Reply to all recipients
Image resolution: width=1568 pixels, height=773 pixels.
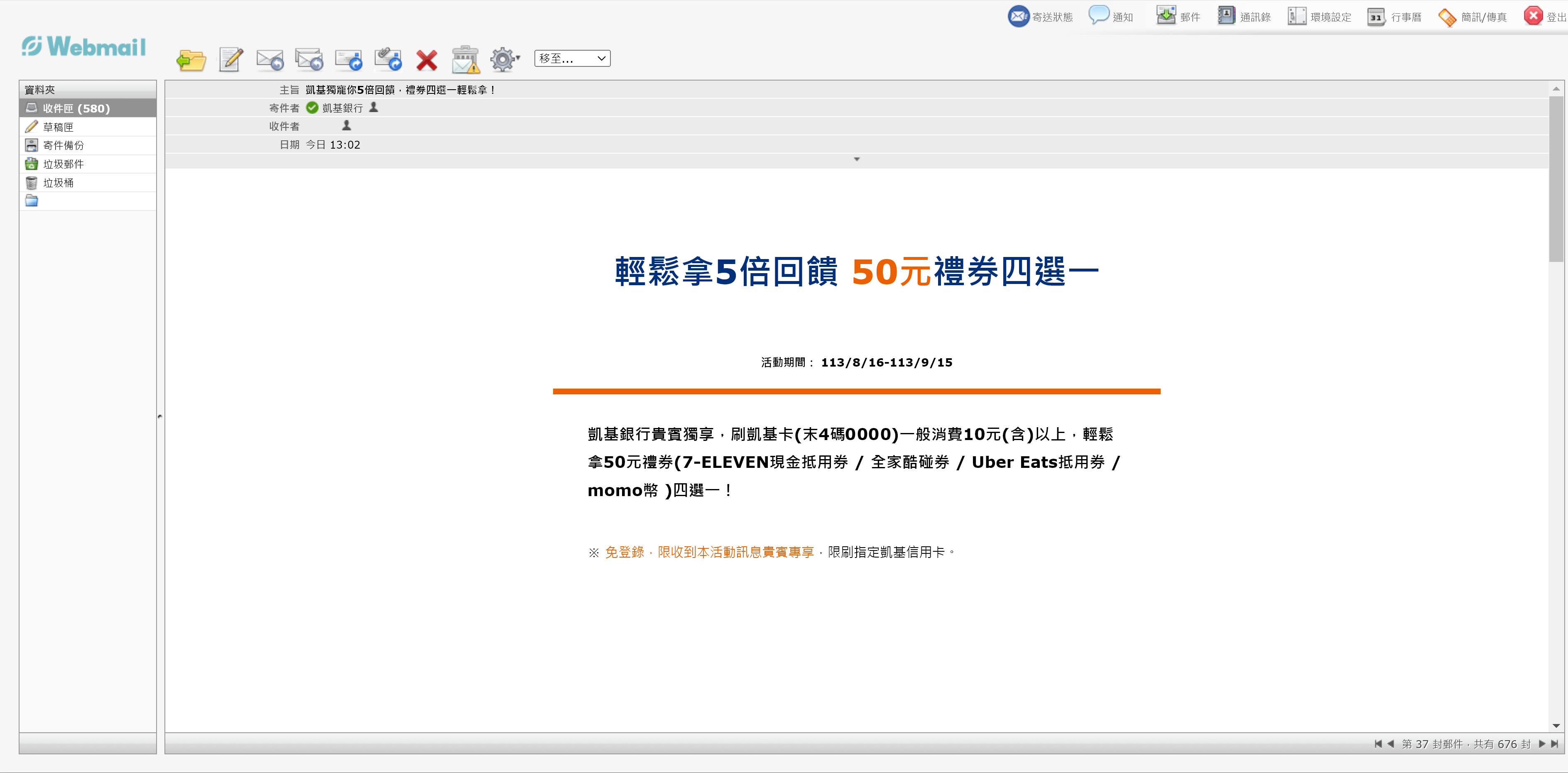(x=309, y=59)
